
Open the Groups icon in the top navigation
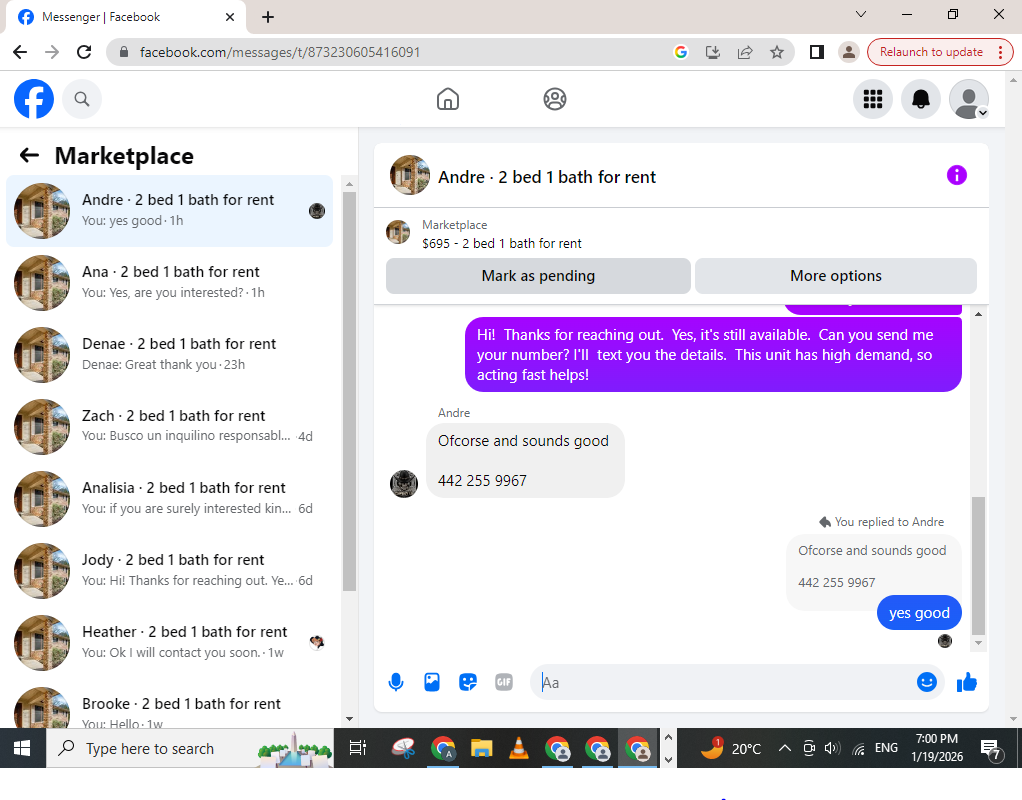pyautogui.click(x=555, y=99)
